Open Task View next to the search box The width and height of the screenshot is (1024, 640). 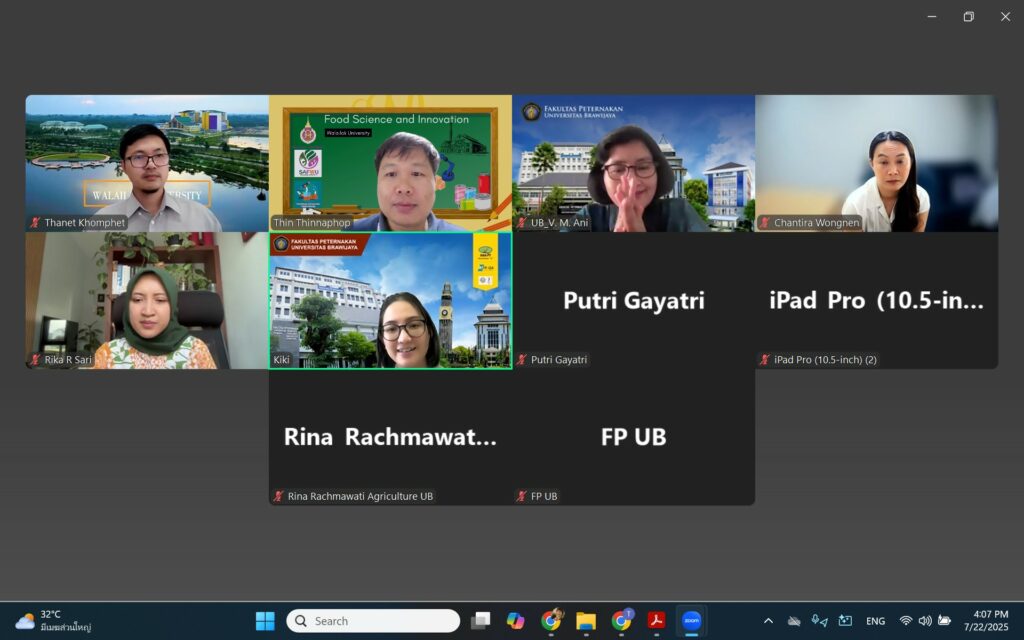(x=480, y=620)
